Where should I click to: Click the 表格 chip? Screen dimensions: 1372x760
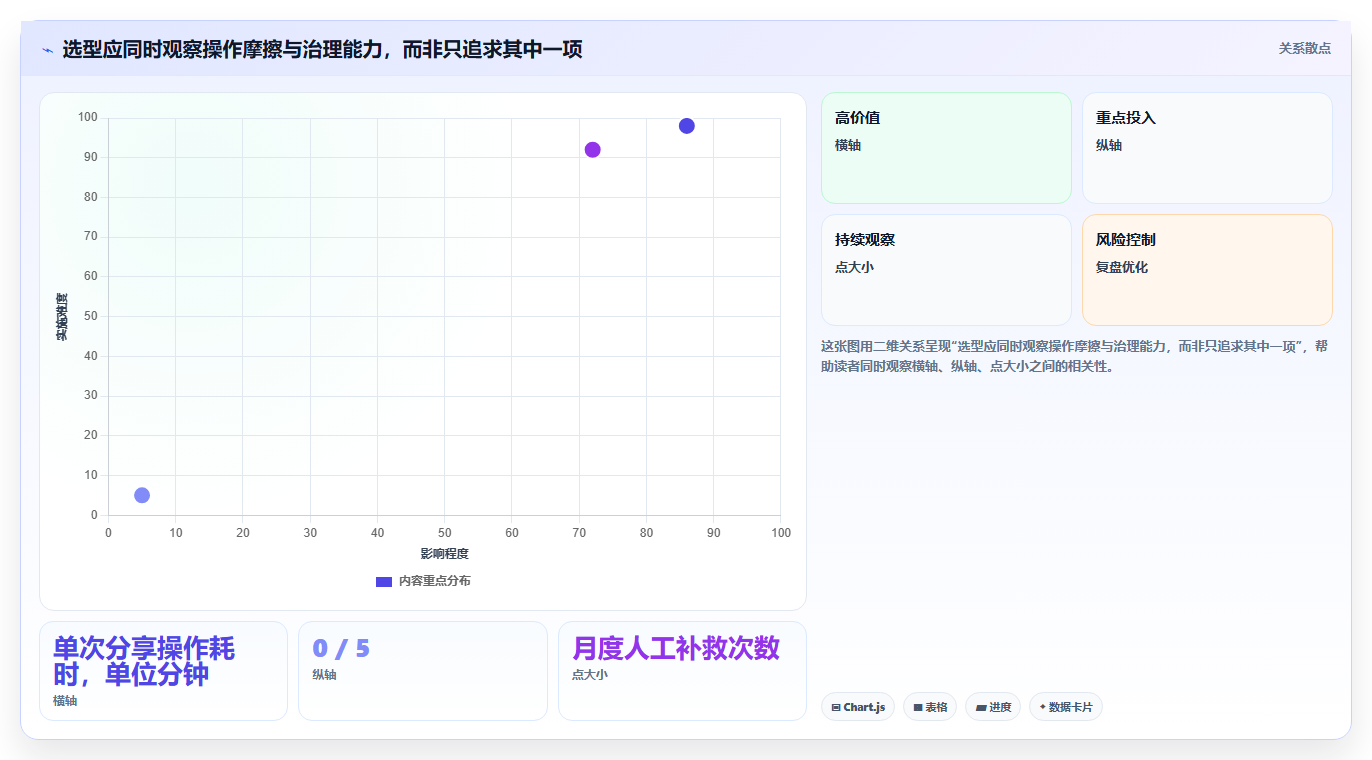(x=930, y=707)
